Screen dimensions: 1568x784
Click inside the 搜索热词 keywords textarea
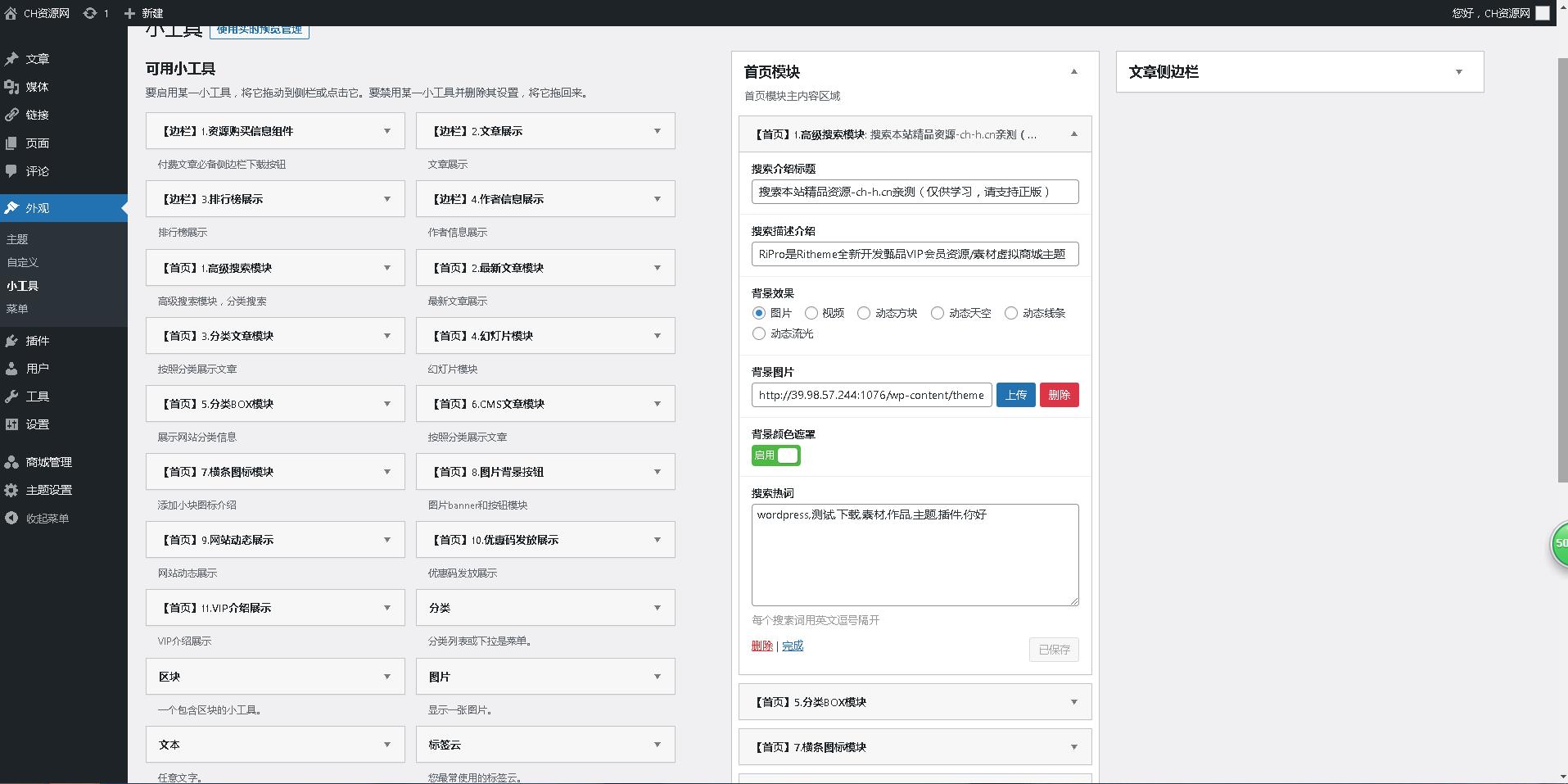pyautogui.click(x=915, y=555)
